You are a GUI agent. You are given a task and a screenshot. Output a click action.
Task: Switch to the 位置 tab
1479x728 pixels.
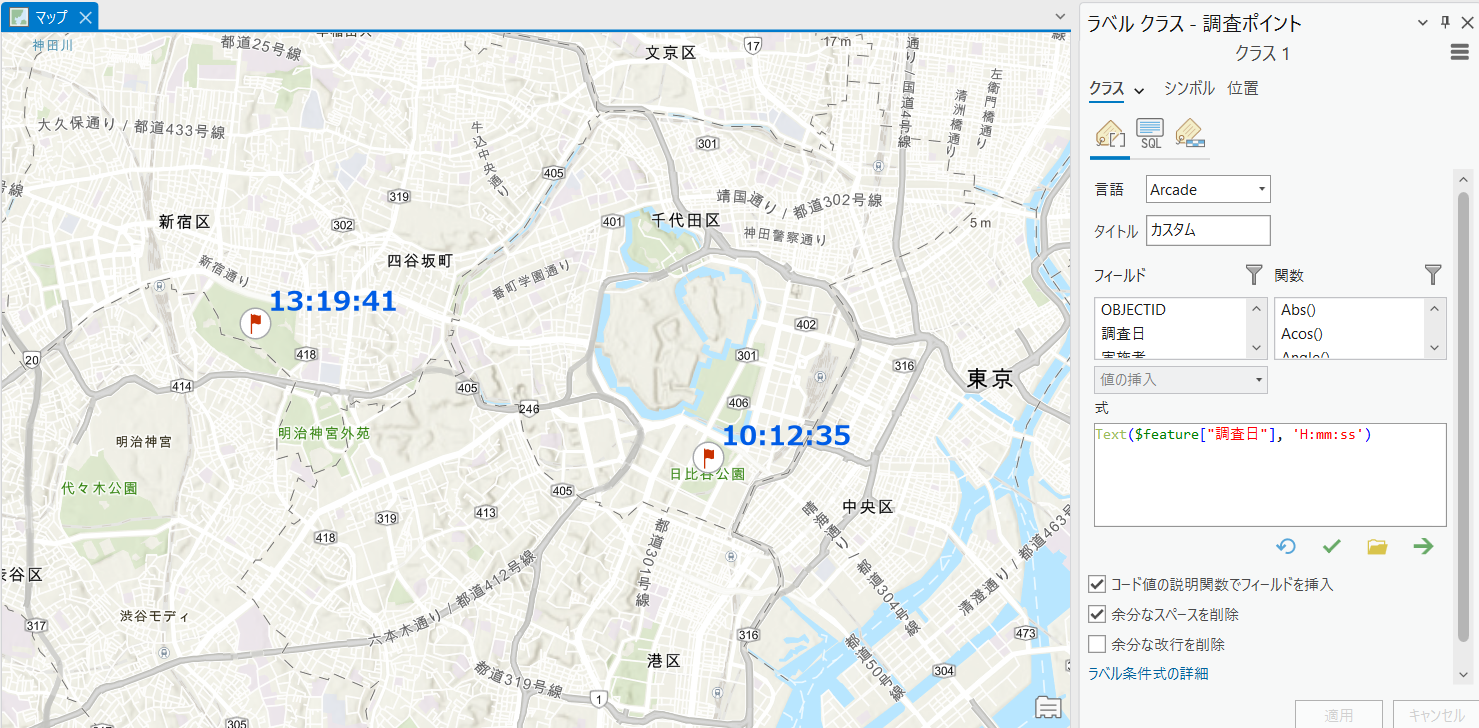[1243, 88]
